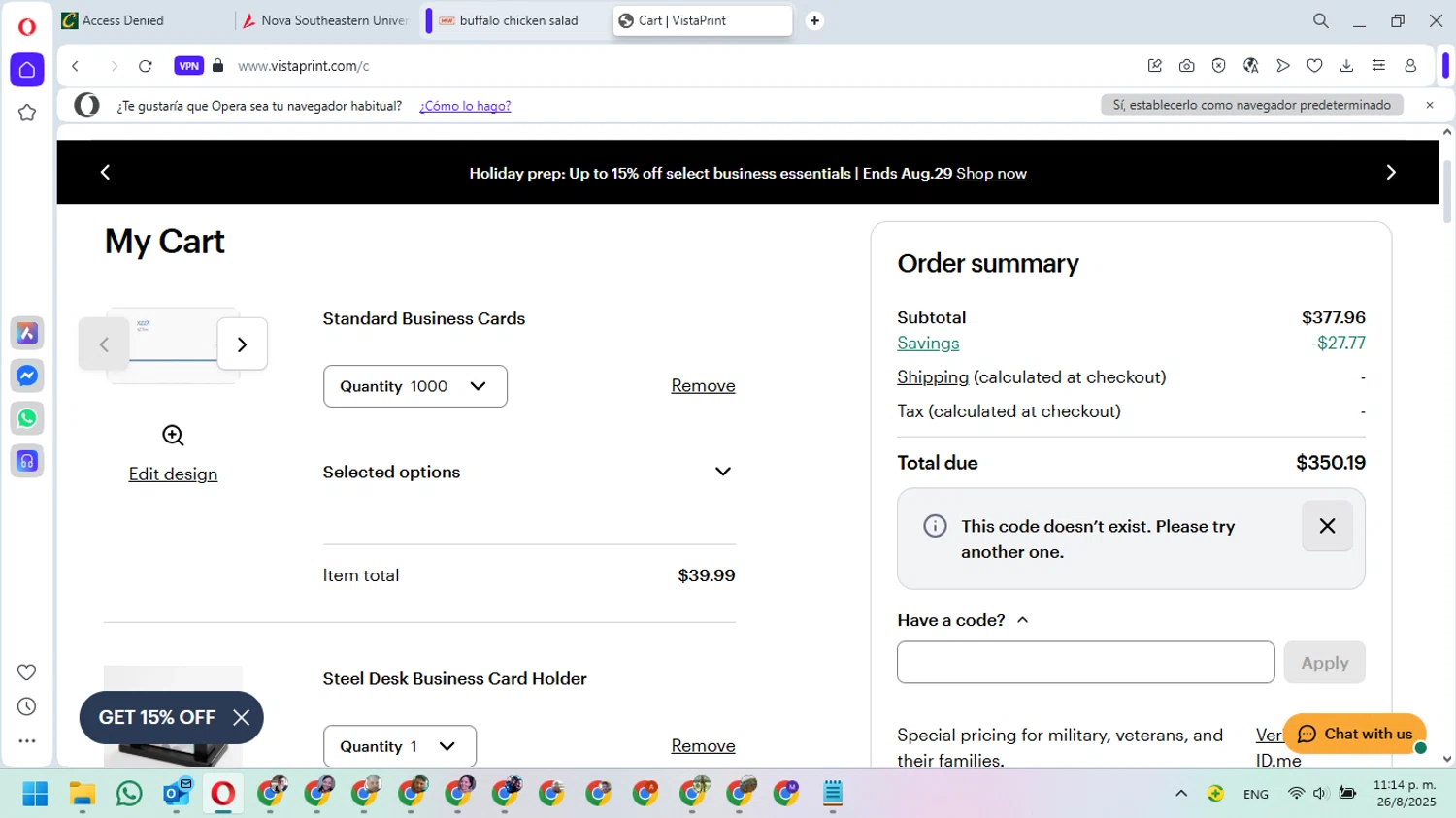1456x818 pixels.
Task: Show next business card preview image
Action: [x=242, y=344]
